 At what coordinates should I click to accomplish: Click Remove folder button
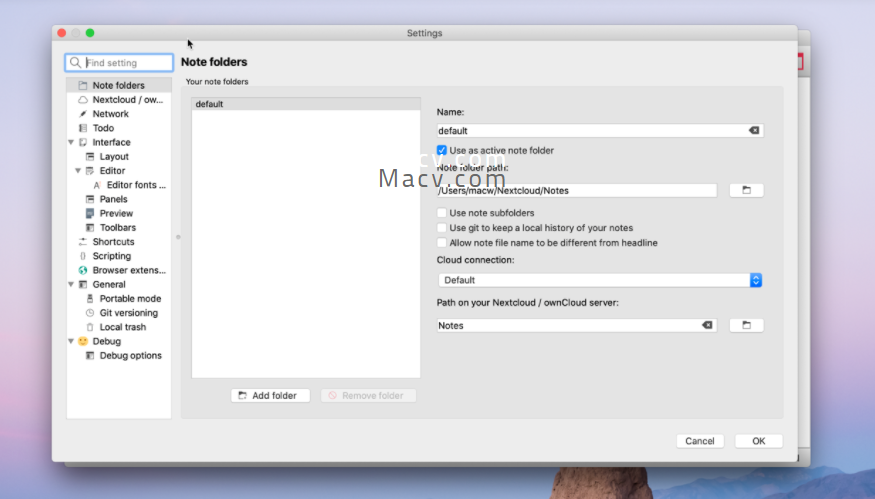[x=368, y=396]
